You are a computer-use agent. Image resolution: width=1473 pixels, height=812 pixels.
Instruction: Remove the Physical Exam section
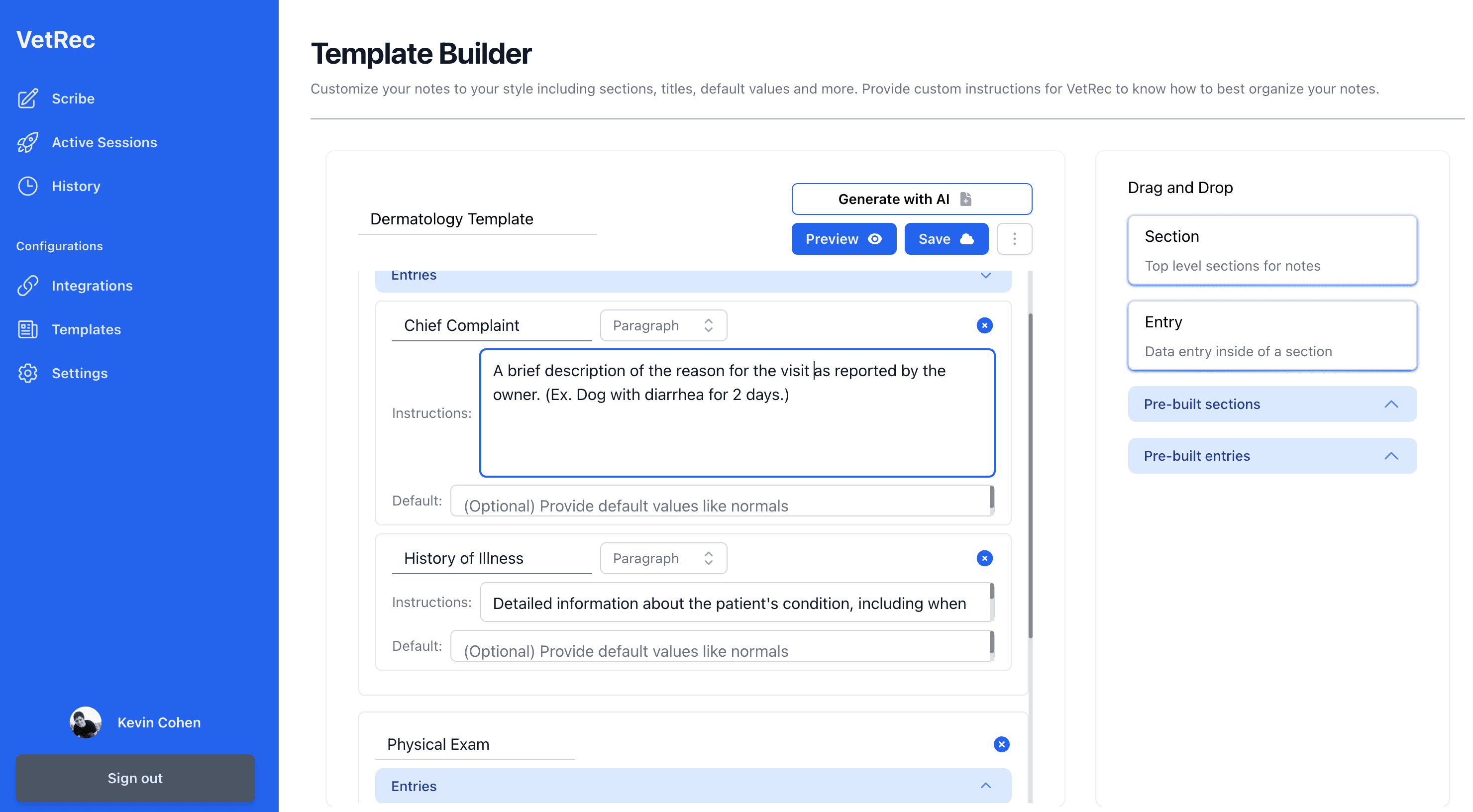point(1001,744)
